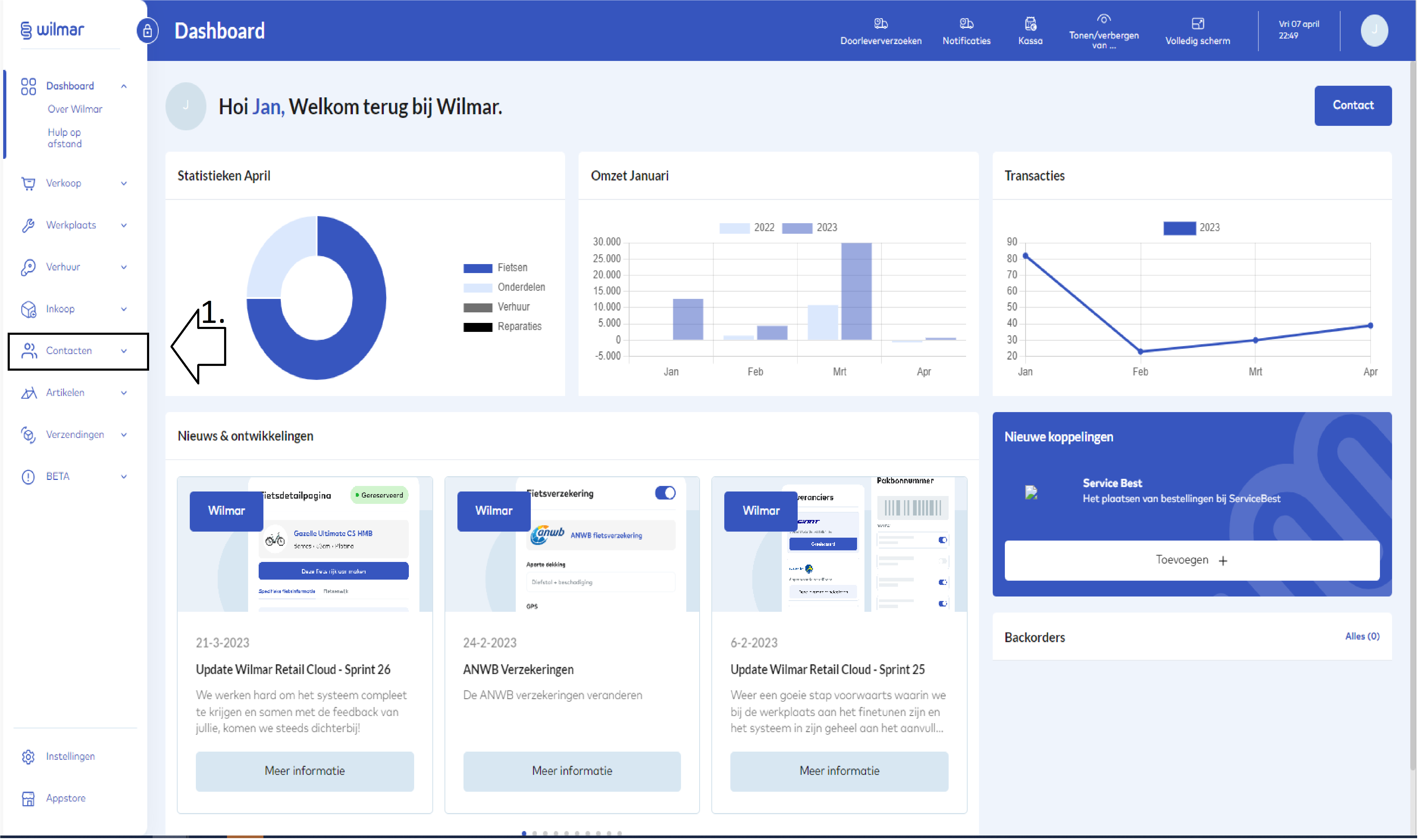The image size is (1419, 840).
Task: Collapse the Dashboard menu chevron
Action: pos(124,86)
